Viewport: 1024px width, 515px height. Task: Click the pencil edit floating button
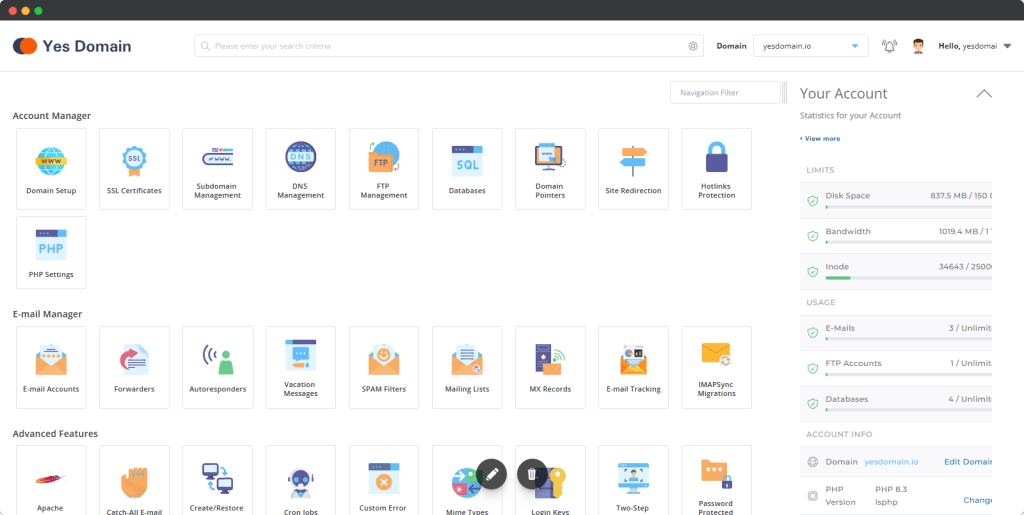(491, 474)
